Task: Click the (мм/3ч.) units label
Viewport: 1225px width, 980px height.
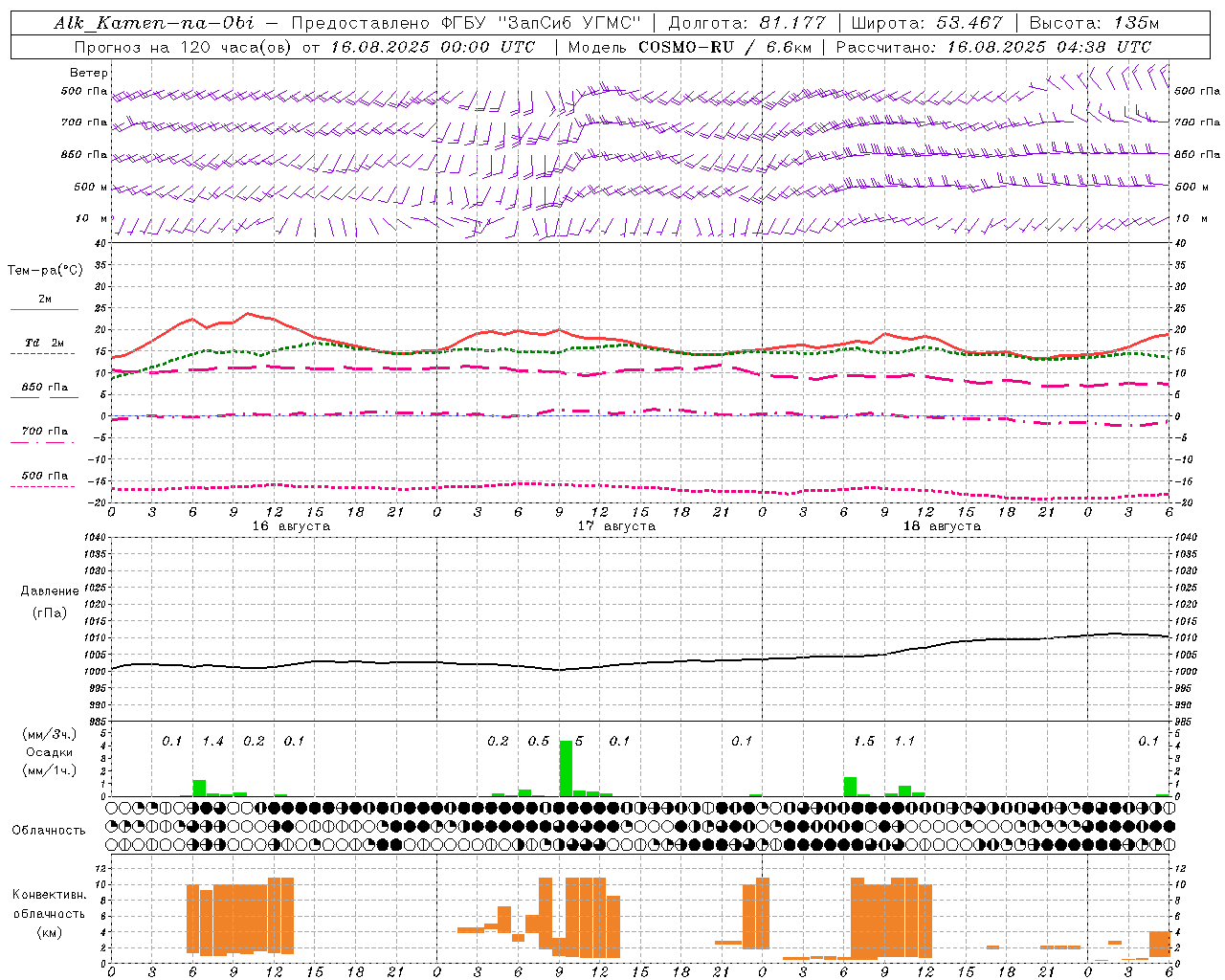Action: pos(50,734)
